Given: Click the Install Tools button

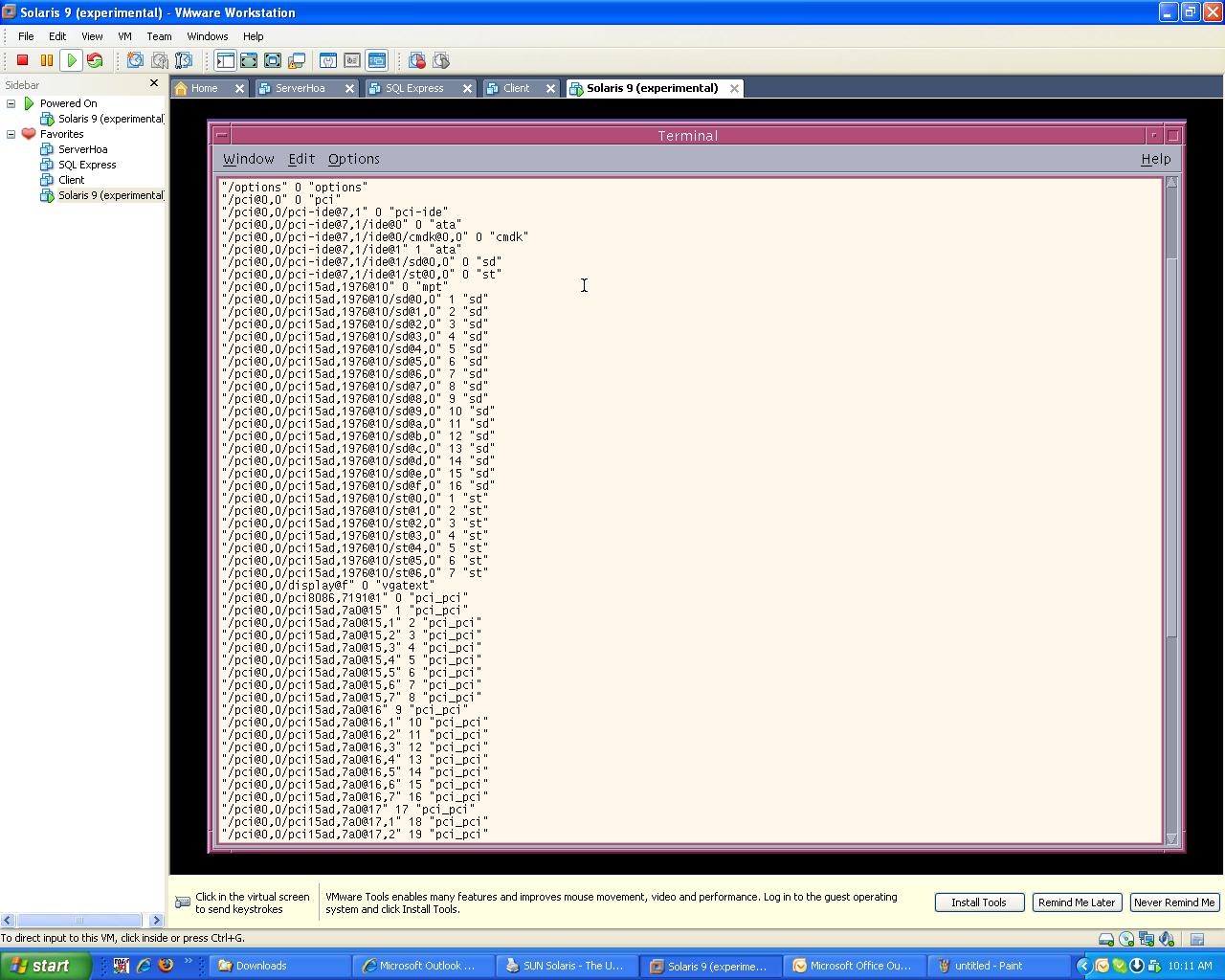Looking at the screenshot, I should click(978, 902).
